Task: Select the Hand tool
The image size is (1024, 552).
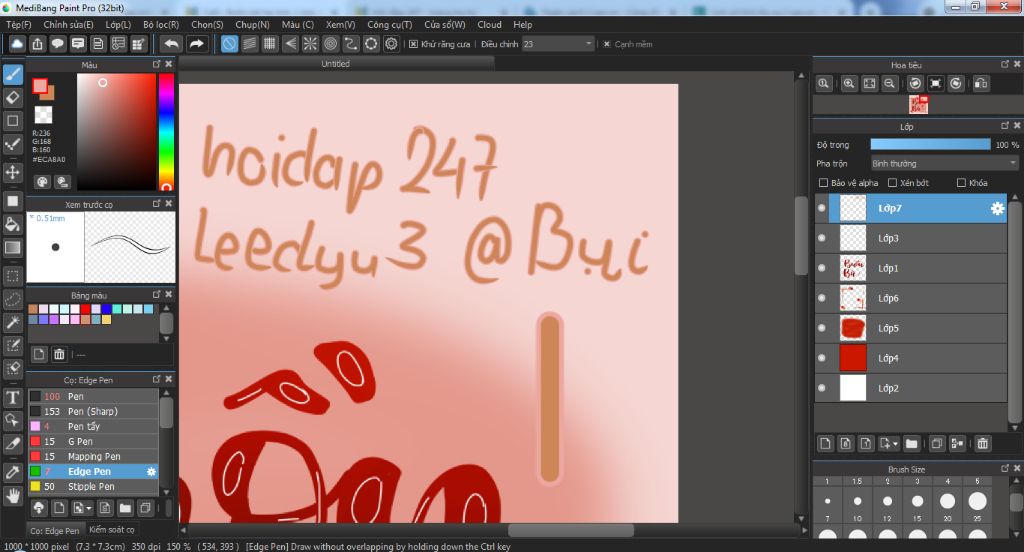Action: 13,496
